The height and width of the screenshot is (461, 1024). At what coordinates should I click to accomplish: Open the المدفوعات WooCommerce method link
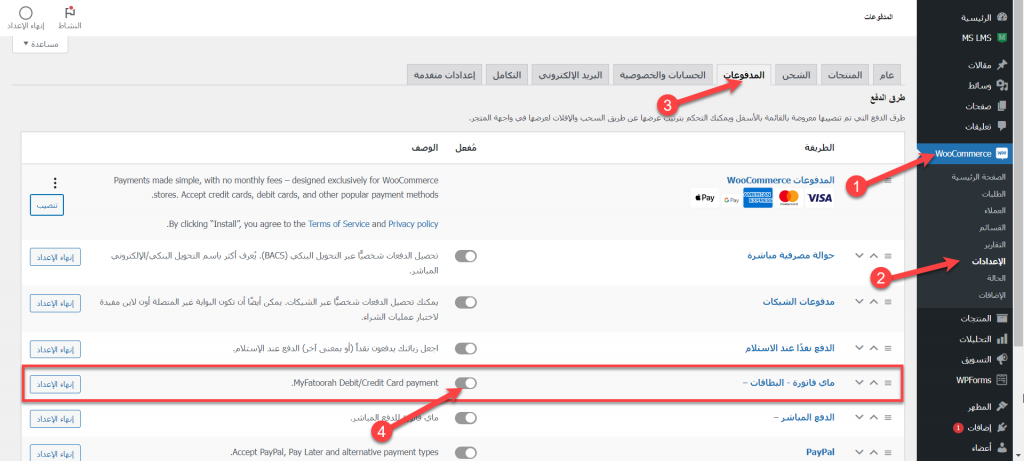pos(780,180)
